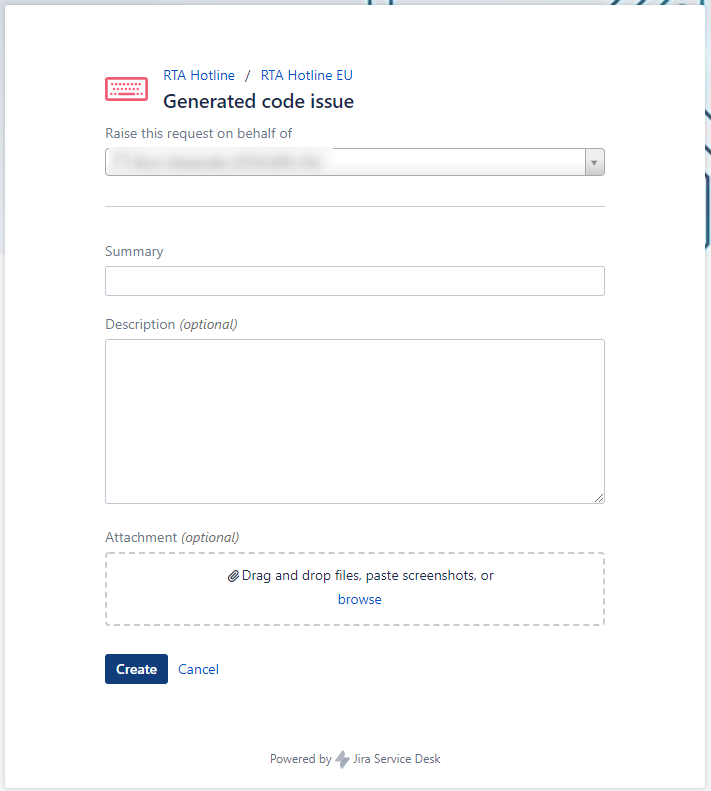Click the Raise this request on behalf of label
The height and width of the screenshot is (791, 711).
198,133
